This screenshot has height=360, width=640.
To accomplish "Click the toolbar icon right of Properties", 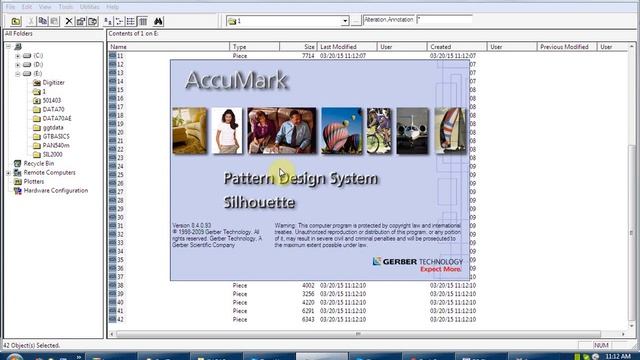I will click(93, 21).
